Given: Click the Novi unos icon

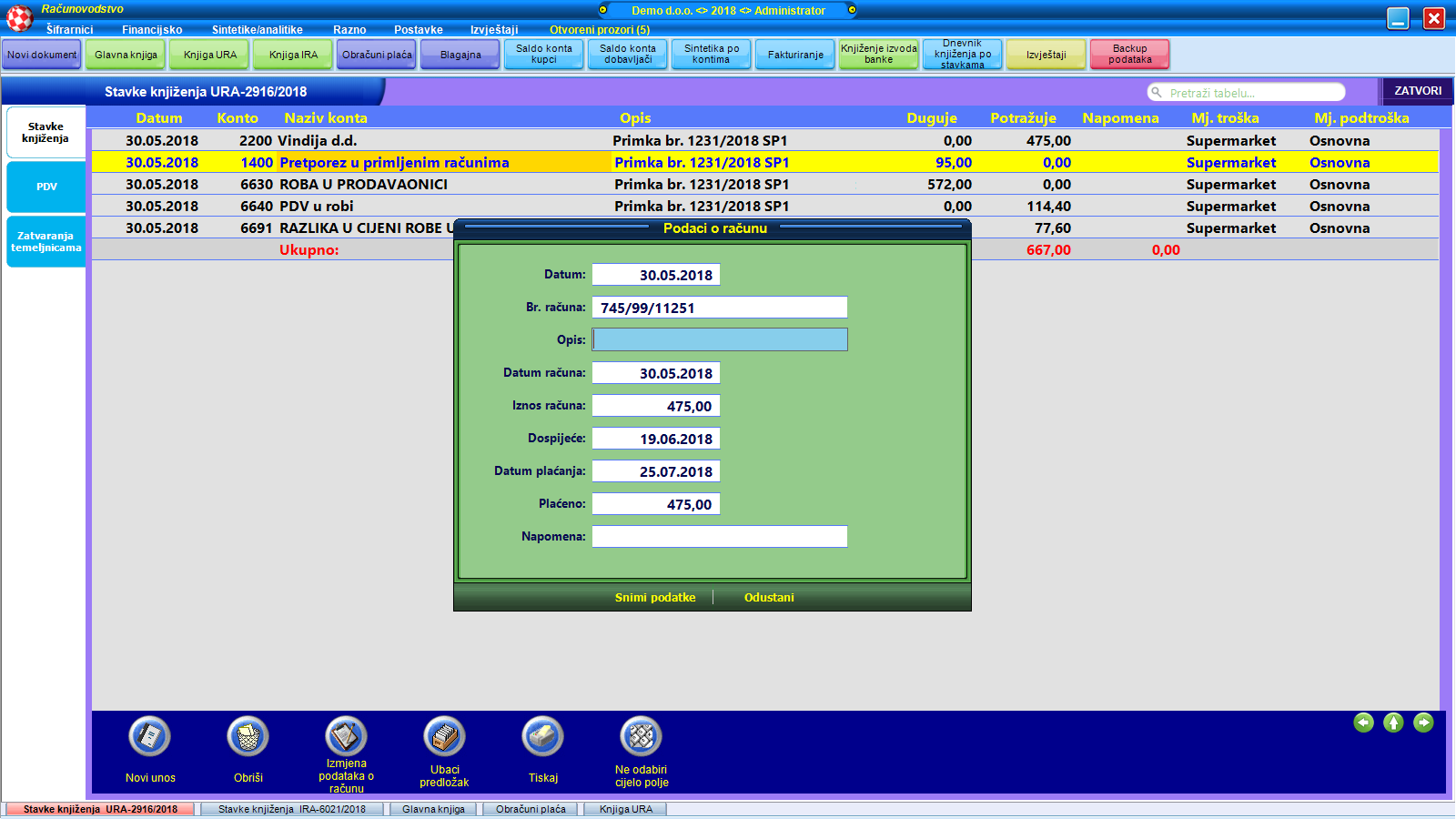Looking at the screenshot, I should [150, 737].
